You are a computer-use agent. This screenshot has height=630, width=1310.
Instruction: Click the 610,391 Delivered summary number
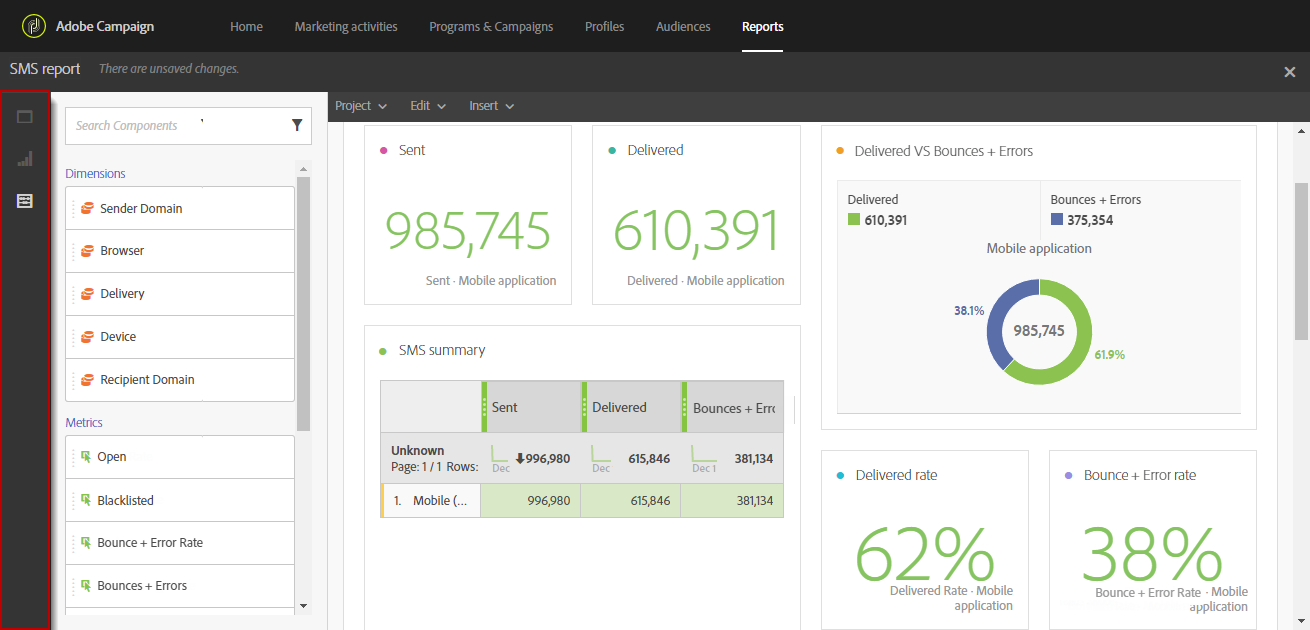click(696, 231)
